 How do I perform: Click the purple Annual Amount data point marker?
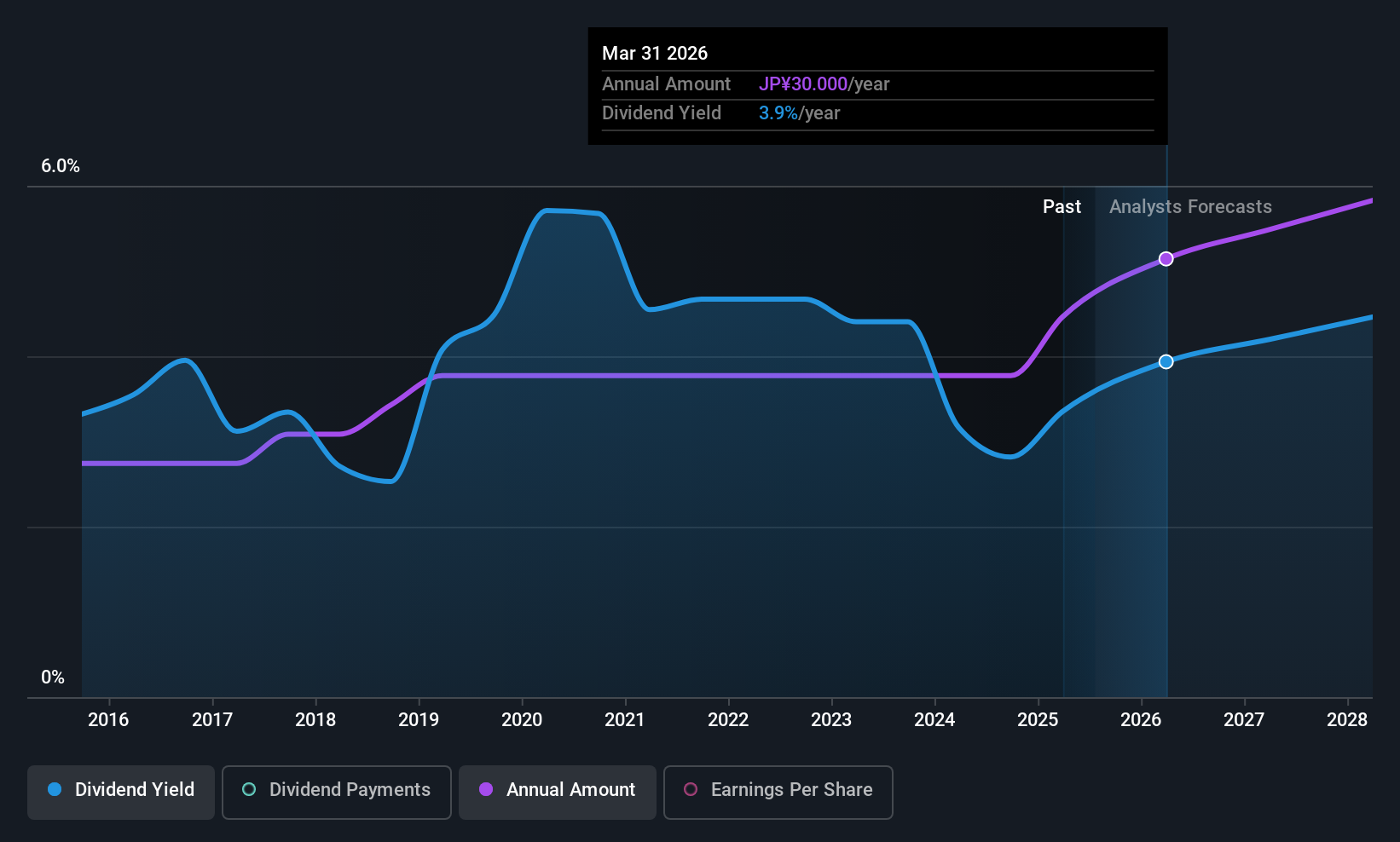[x=1166, y=259]
